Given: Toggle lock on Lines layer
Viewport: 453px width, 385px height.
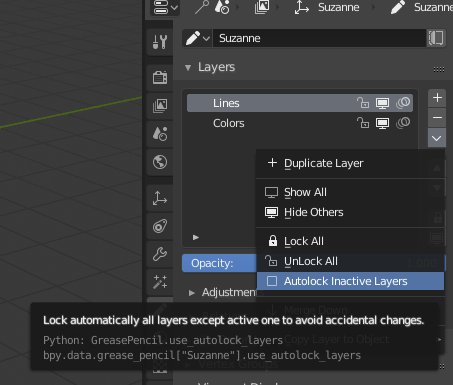Looking at the screenshot, I should [363, 103].
